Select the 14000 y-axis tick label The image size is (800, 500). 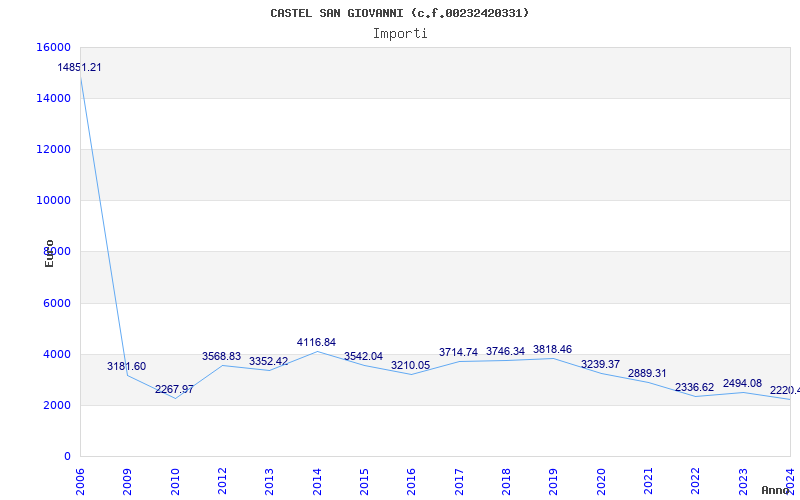(53, 98)
